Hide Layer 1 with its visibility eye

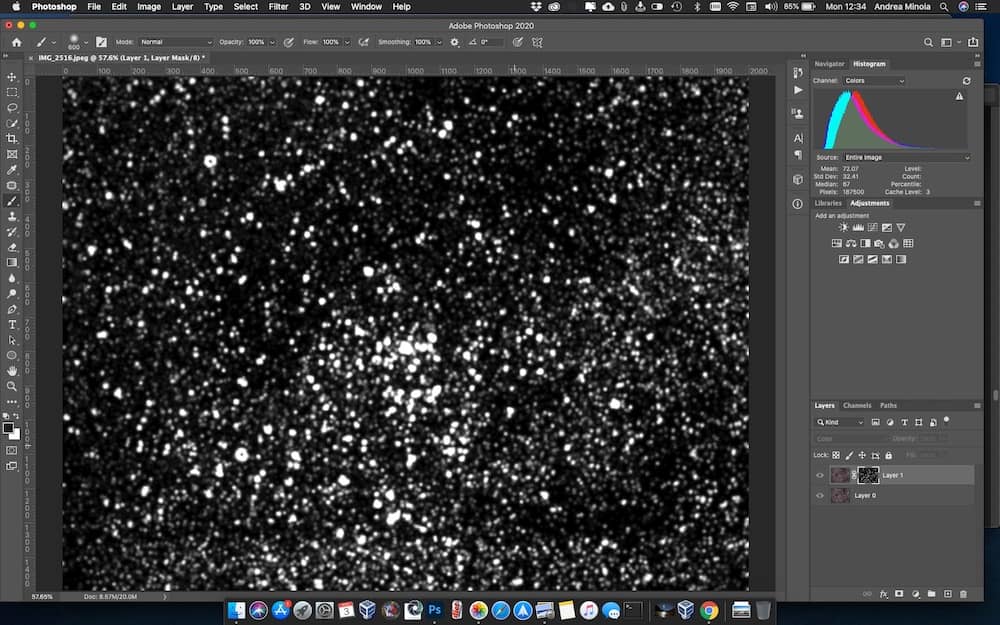coord(819,475)
